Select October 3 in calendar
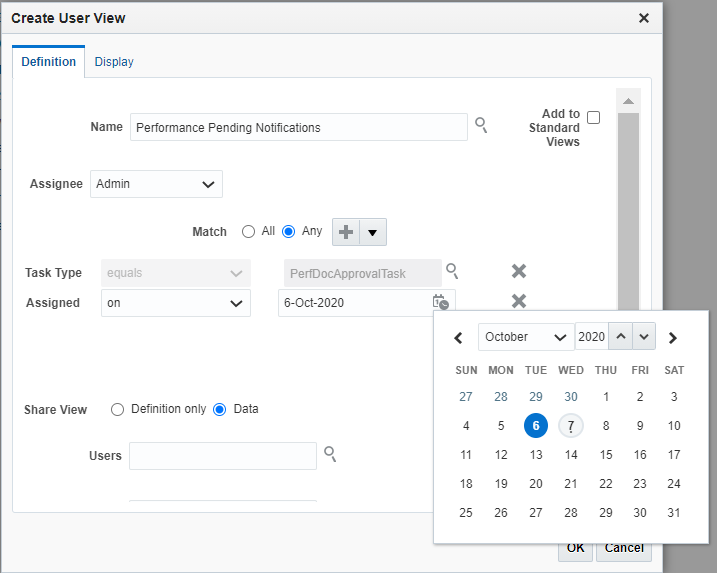The width and height of the screenshot is (717, 573). (674, 396)
